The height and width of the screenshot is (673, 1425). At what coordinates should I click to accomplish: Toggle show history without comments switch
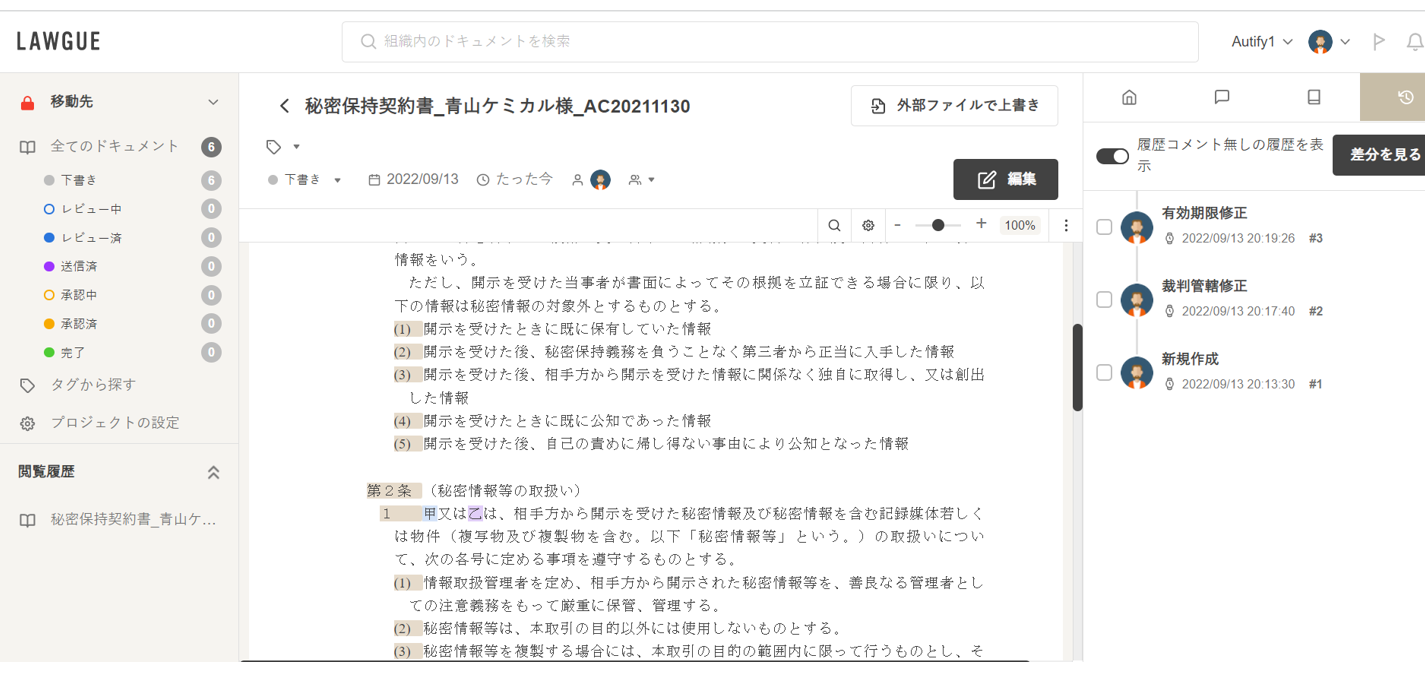pos(1112,156)
